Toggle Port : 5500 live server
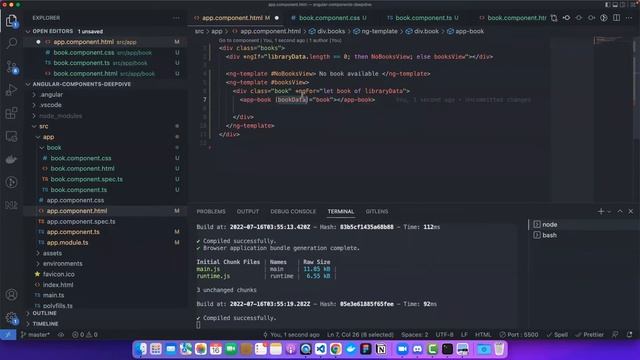640x360 pixels. click(519, 335)
